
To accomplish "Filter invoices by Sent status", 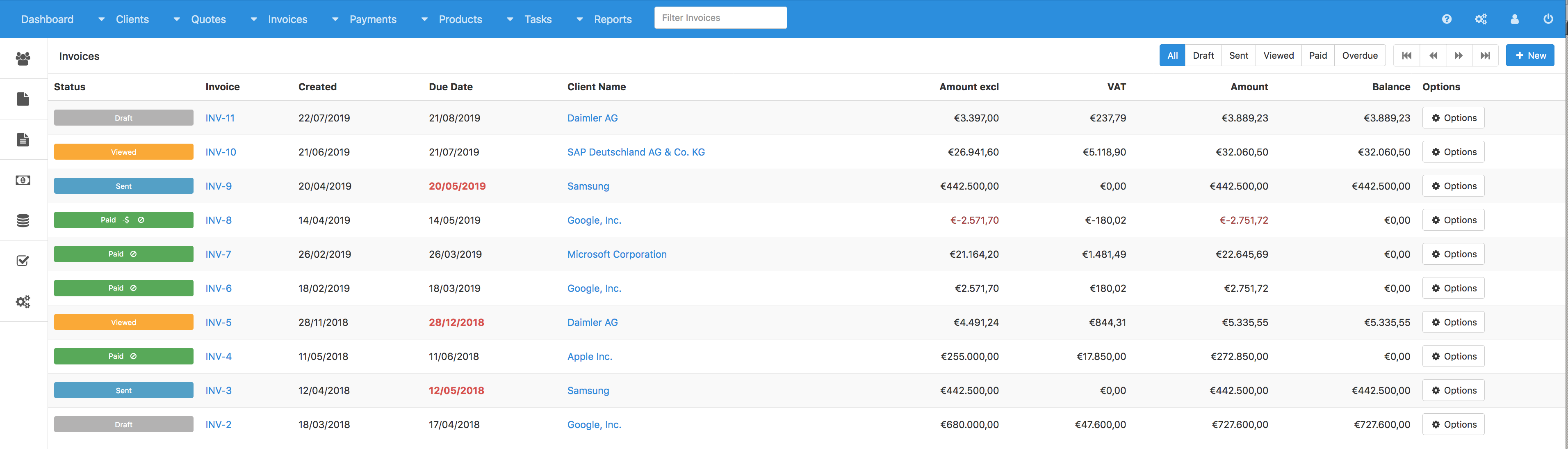I will coord(1238,55).
